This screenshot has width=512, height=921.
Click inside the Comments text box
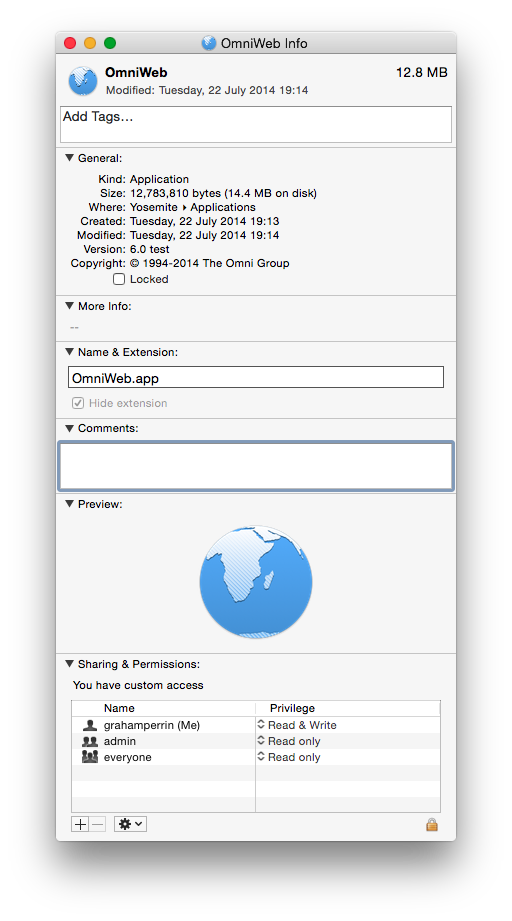tap(256, 466)
